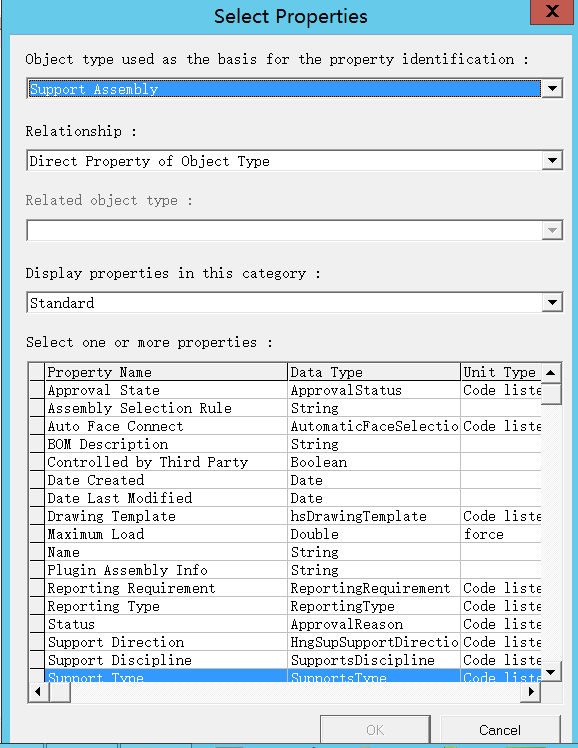This screenshot has width=578, height=748.
Task: Click the OK button
Action: (375, 730)
